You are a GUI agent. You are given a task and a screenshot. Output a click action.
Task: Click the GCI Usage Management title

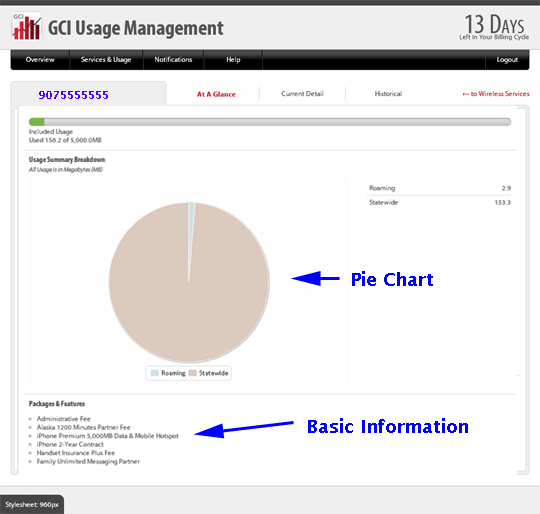(x=136, y=28)
